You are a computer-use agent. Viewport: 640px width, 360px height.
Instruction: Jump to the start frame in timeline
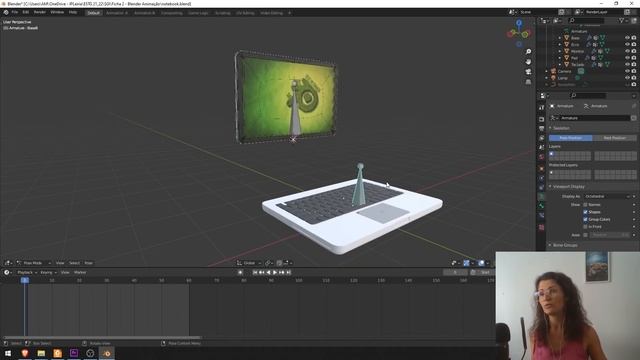point(255,272)
